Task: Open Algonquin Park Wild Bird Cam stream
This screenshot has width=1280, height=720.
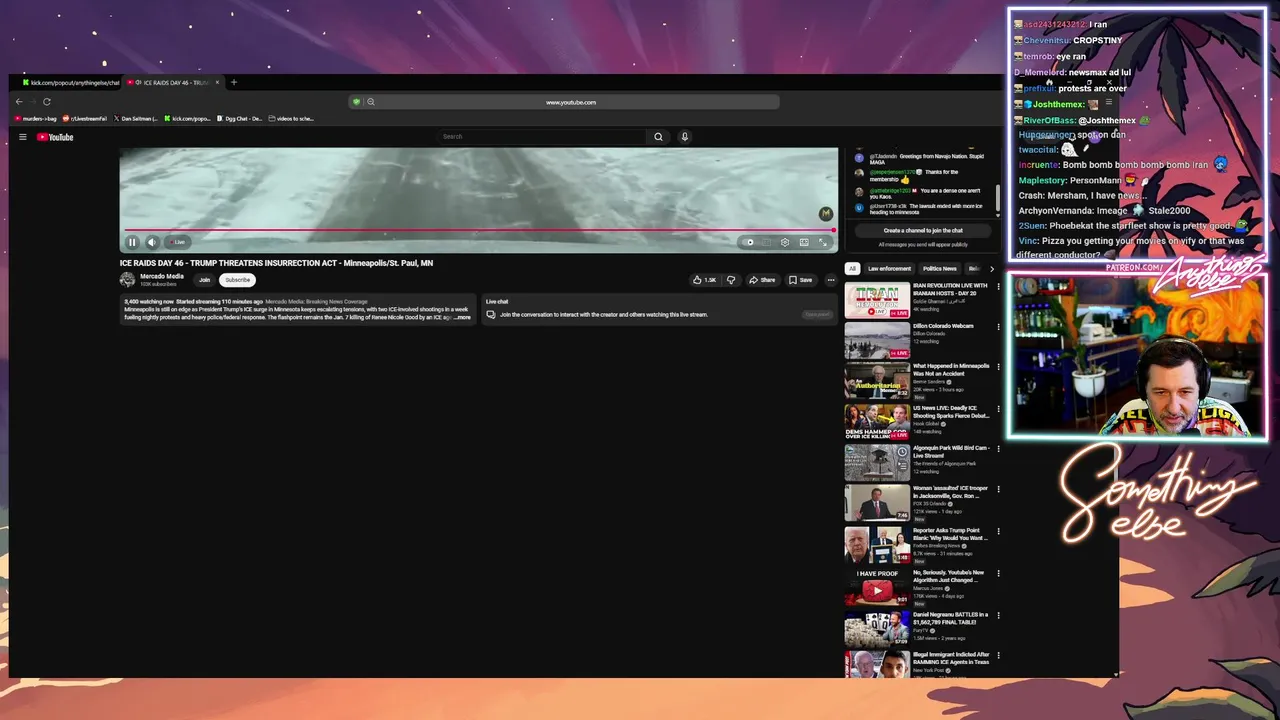Action: tap(877, 462)
